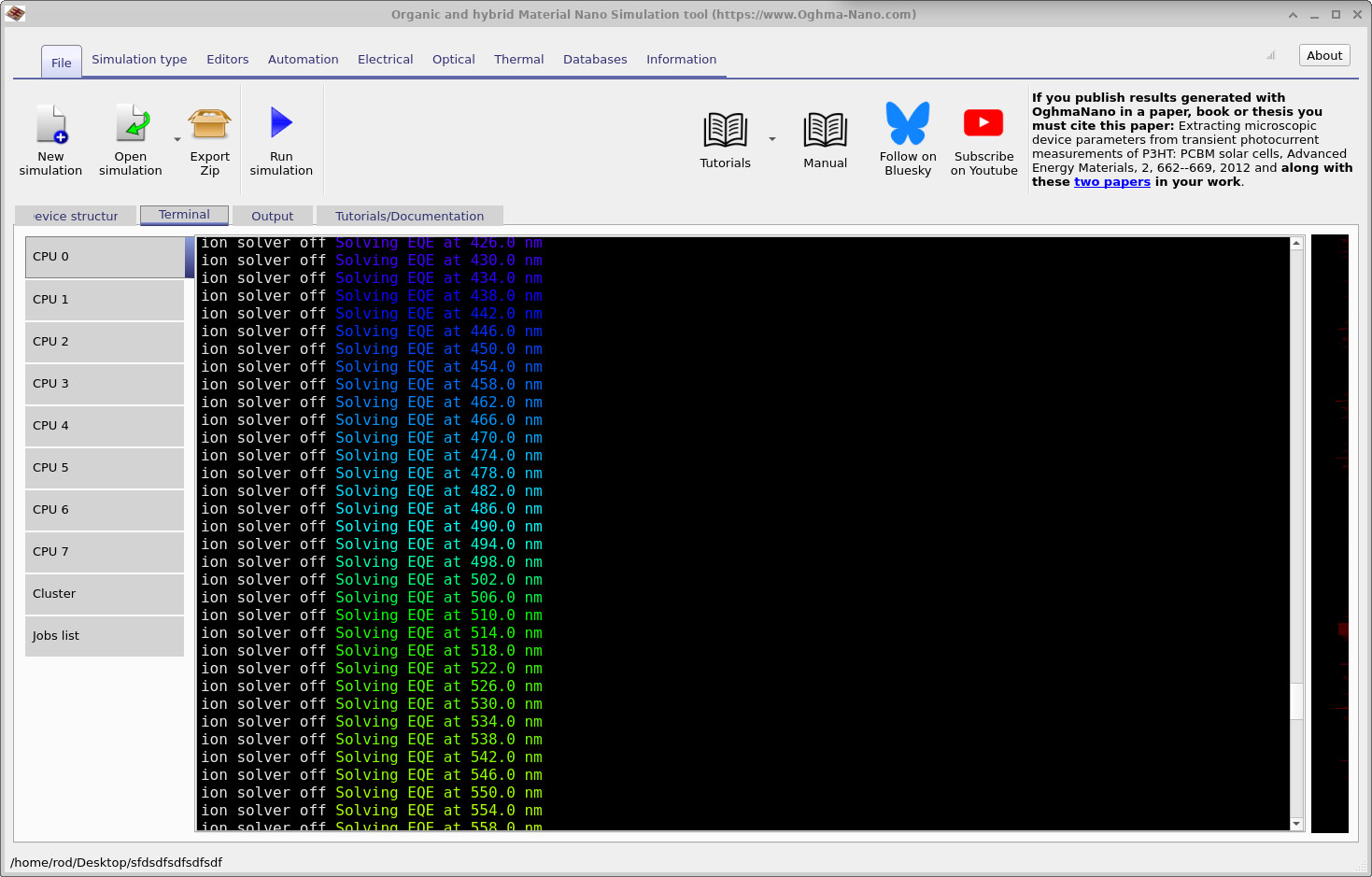Show the Jobs list
This screenshot has width=1372, height=877.
pos(105,636)
